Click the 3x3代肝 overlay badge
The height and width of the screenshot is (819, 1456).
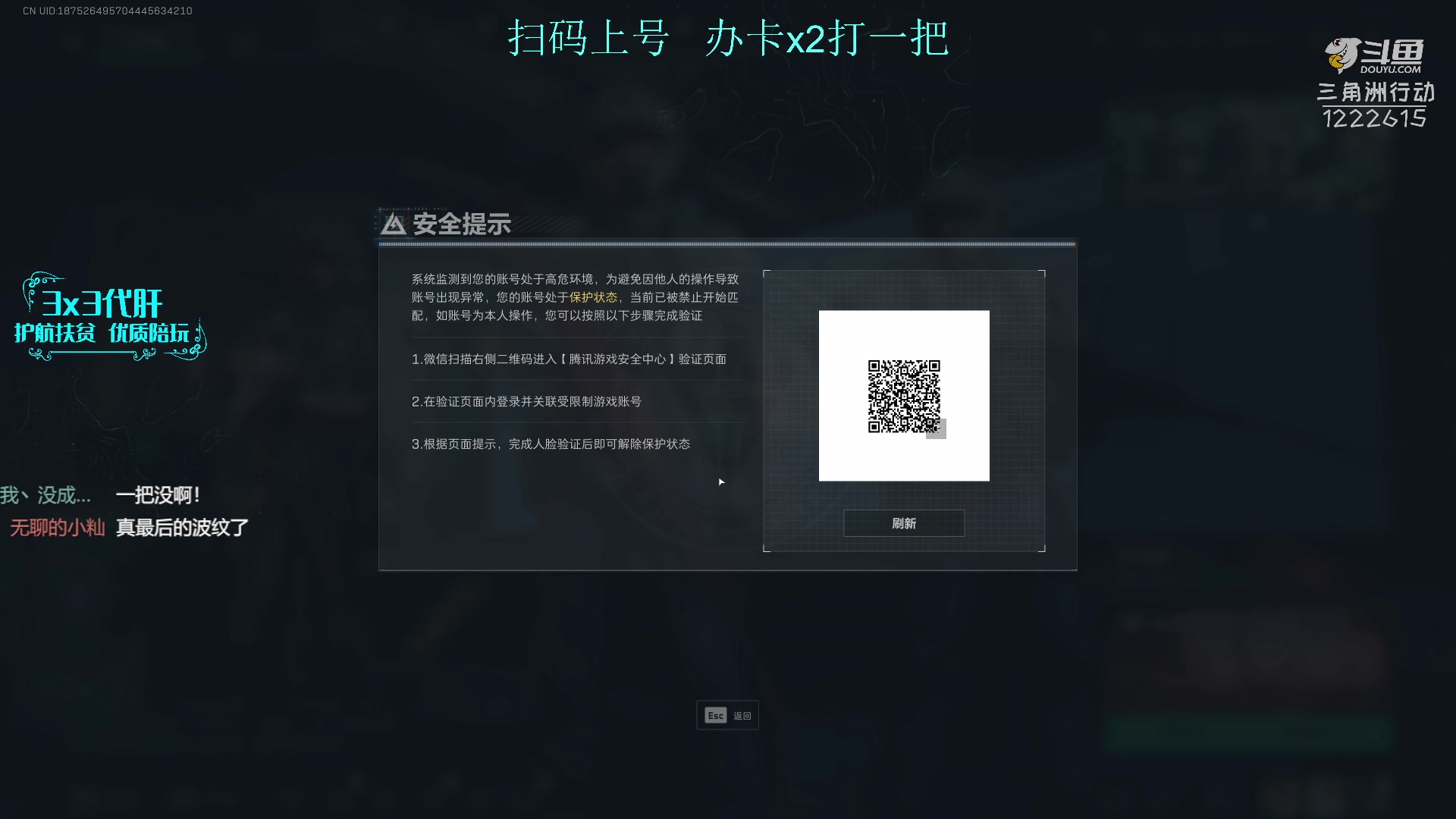pos(102,303)
